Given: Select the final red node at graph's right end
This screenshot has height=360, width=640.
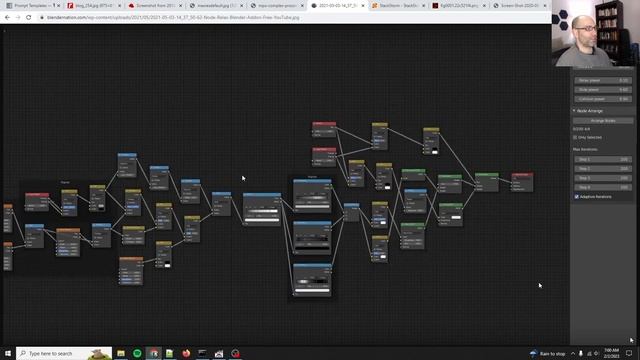Looking at the screenshot, I should click(x=522, y=182).
